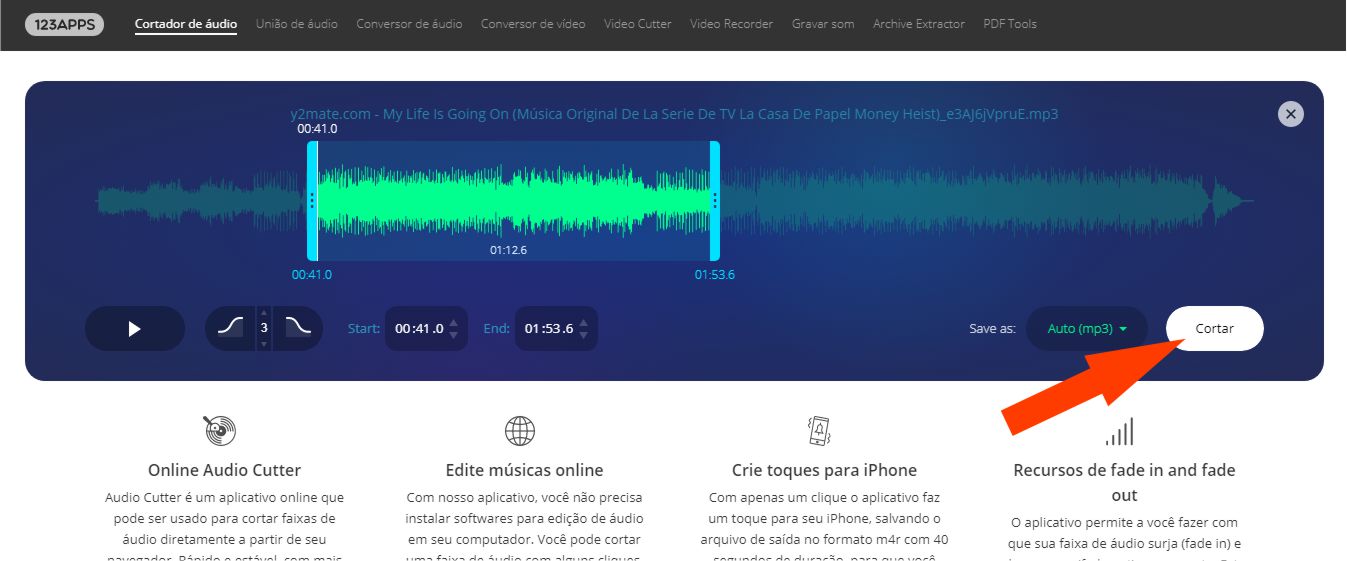
Task: Click the vinyl record Online Audio Cutter icon
Action: click(220, 431)
